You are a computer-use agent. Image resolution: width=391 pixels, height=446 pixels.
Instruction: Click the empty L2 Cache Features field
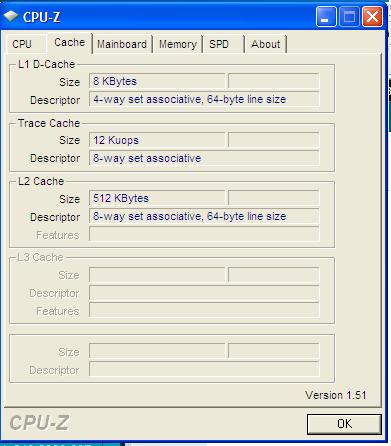[204, 234]
